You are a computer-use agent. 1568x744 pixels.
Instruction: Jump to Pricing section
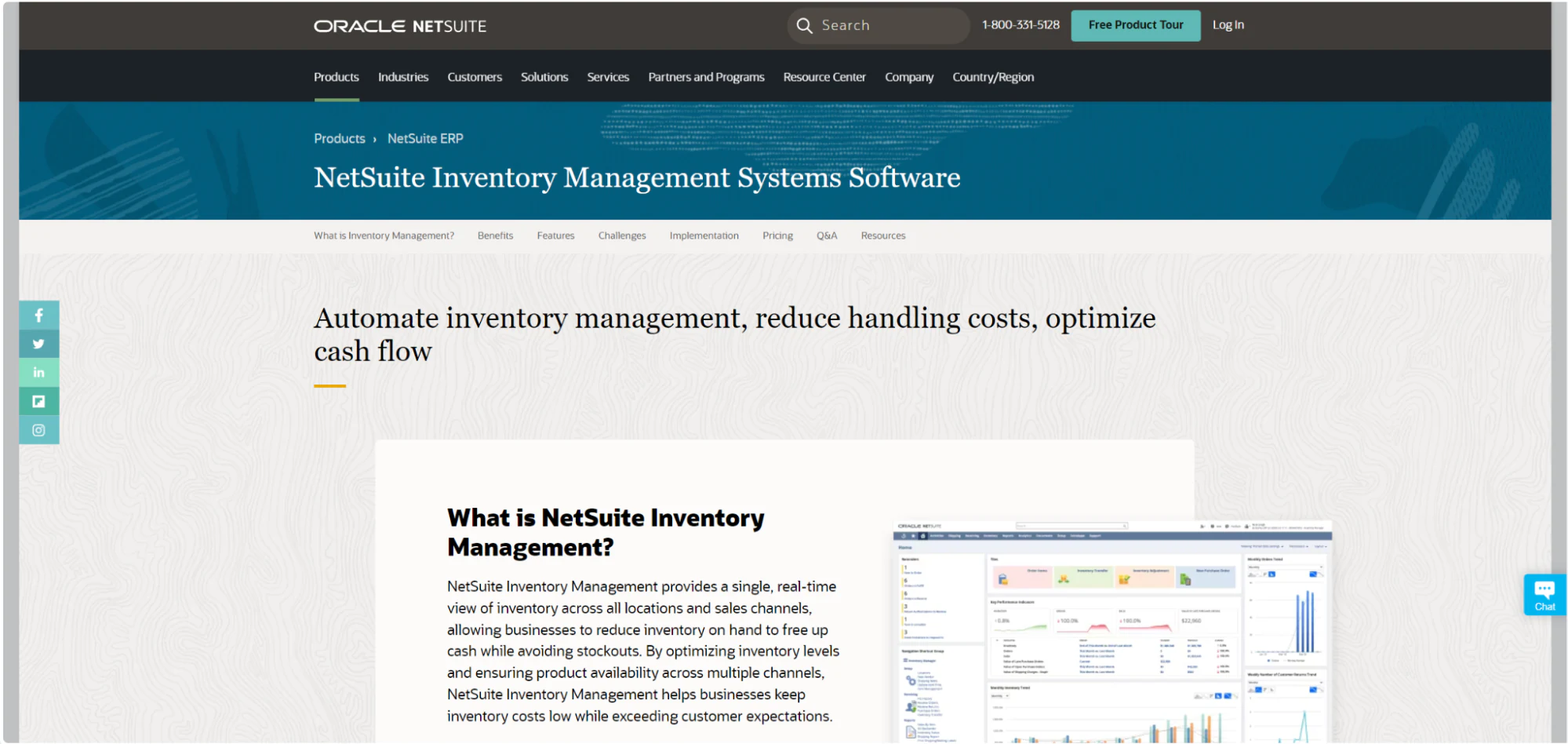point(777,235)
